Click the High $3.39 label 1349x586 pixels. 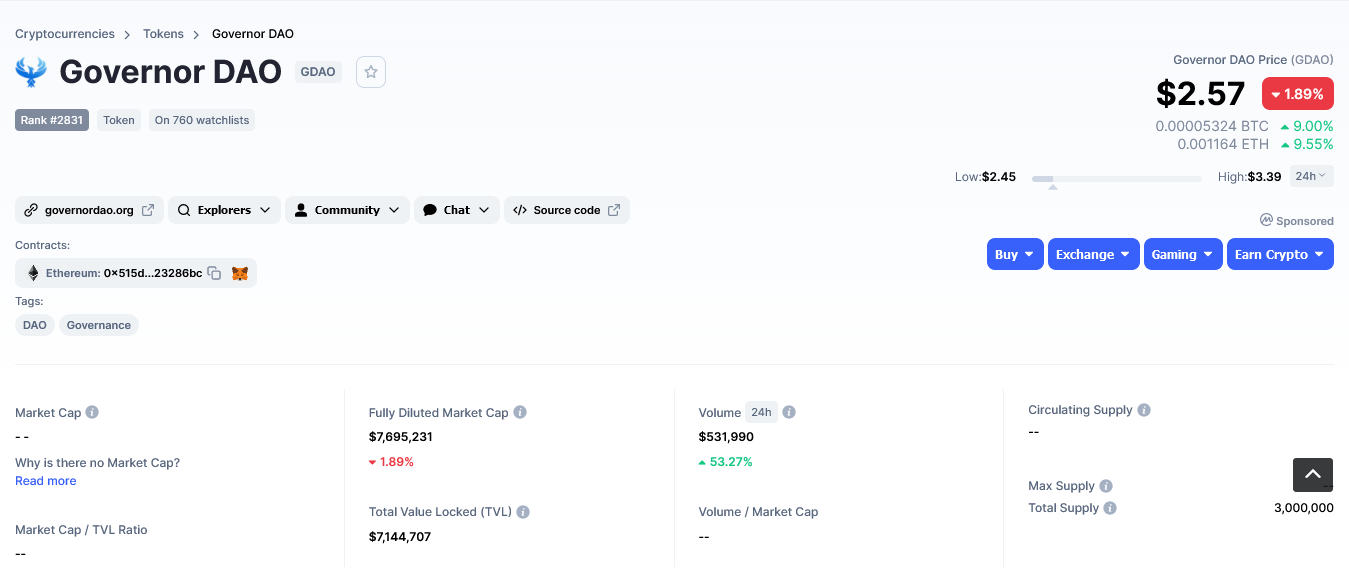pos(1249,177)
